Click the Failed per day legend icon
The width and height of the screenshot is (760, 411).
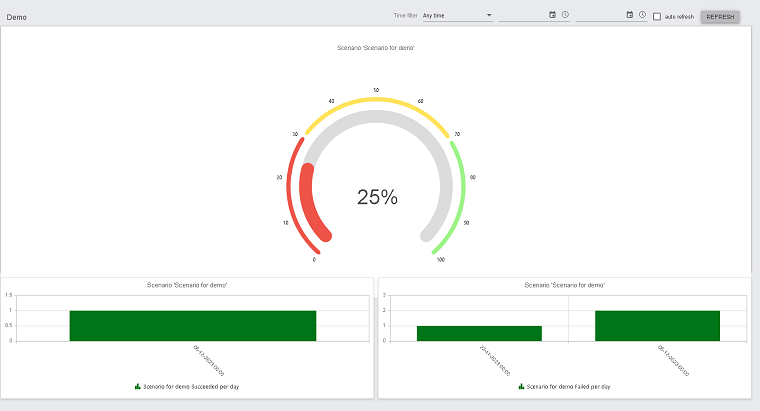click(x=521, y=386)
